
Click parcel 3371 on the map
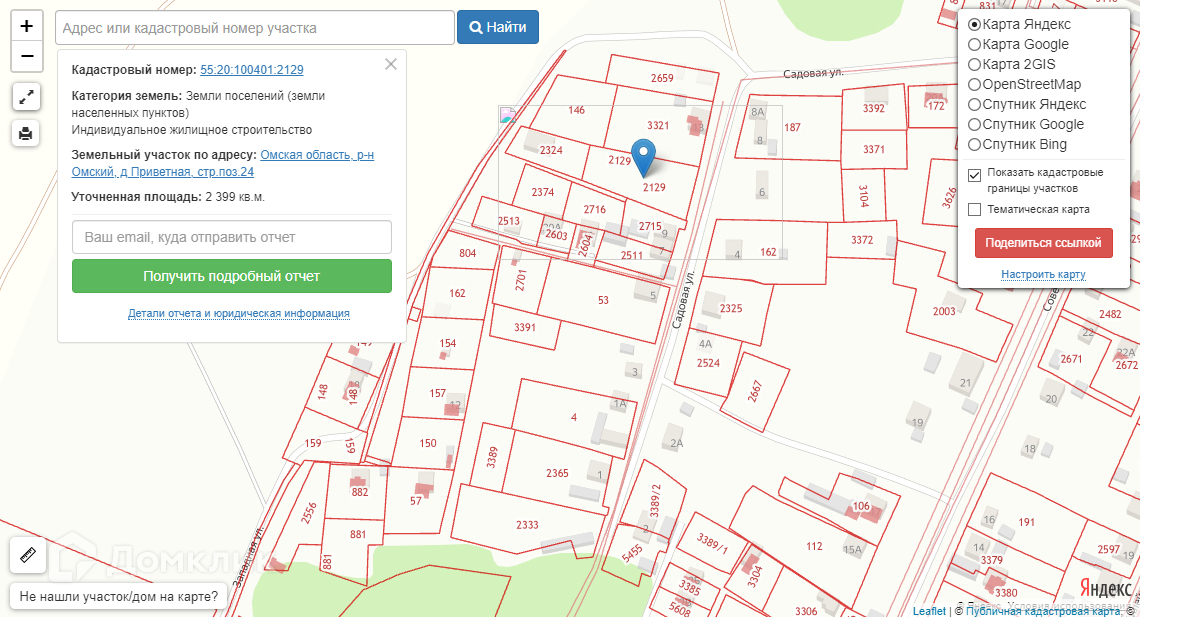pos(874,149)
